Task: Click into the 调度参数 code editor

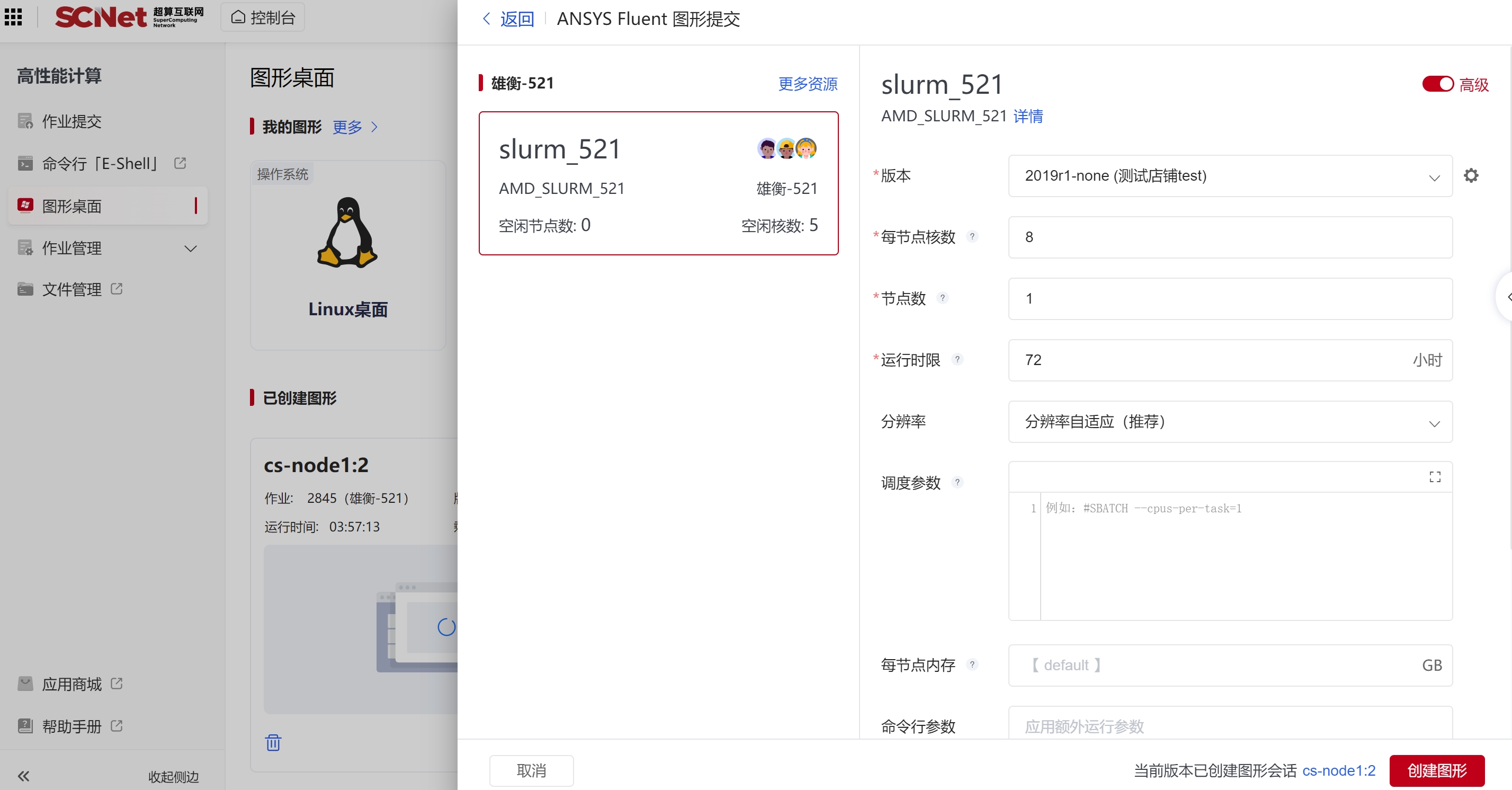Action: pos(1246,556)
